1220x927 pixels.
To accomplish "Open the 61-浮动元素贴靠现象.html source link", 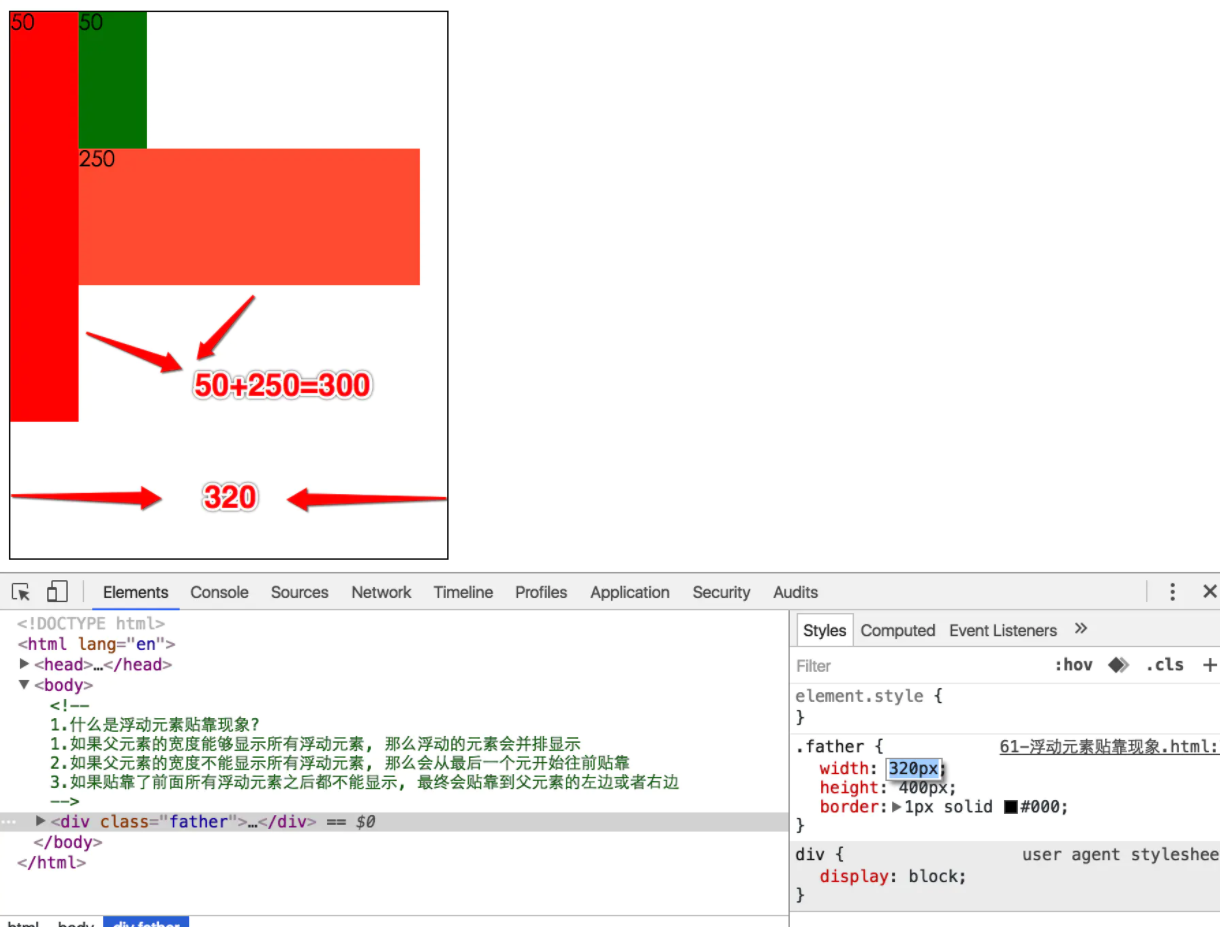I will point(1109,747).
